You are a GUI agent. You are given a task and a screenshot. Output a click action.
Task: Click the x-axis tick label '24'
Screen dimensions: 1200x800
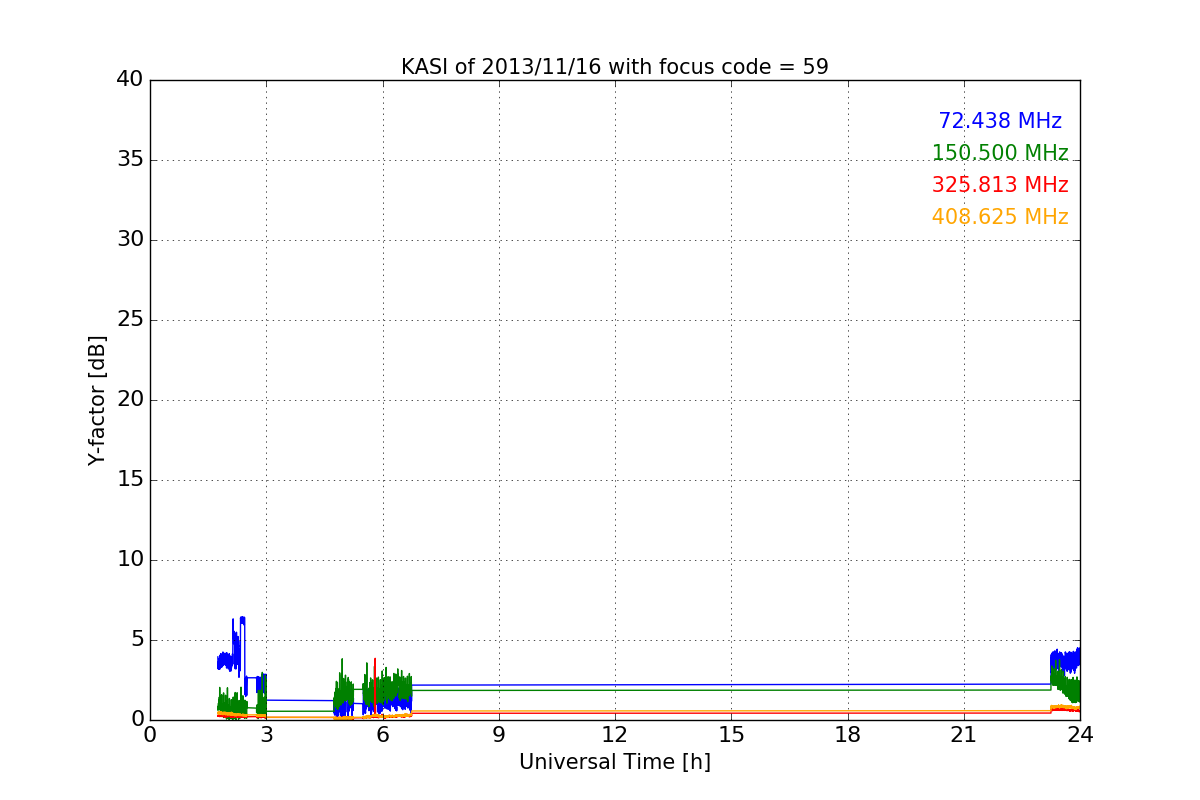(1080, 734)
